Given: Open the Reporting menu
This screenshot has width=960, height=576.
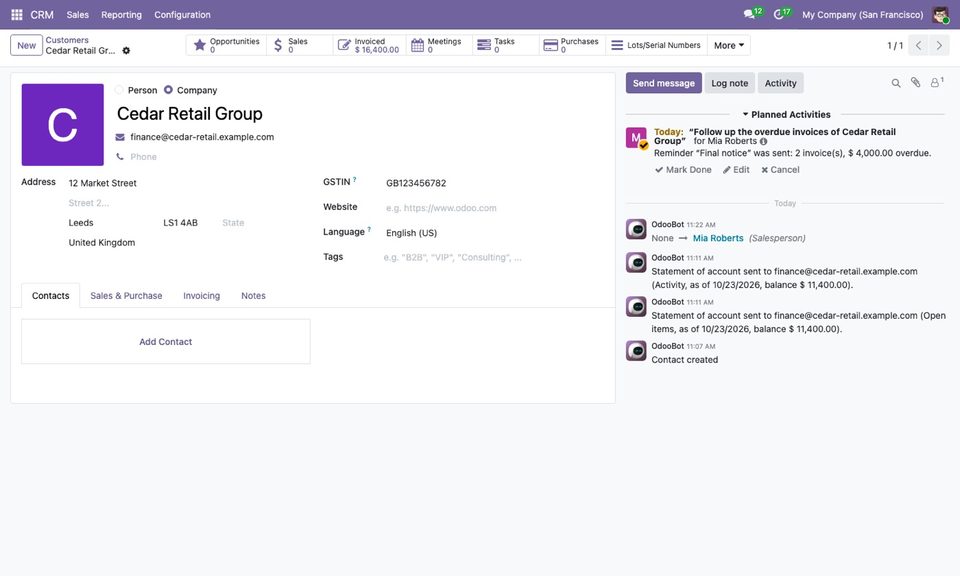Looking at the screenshot, I should click(121, 15).
